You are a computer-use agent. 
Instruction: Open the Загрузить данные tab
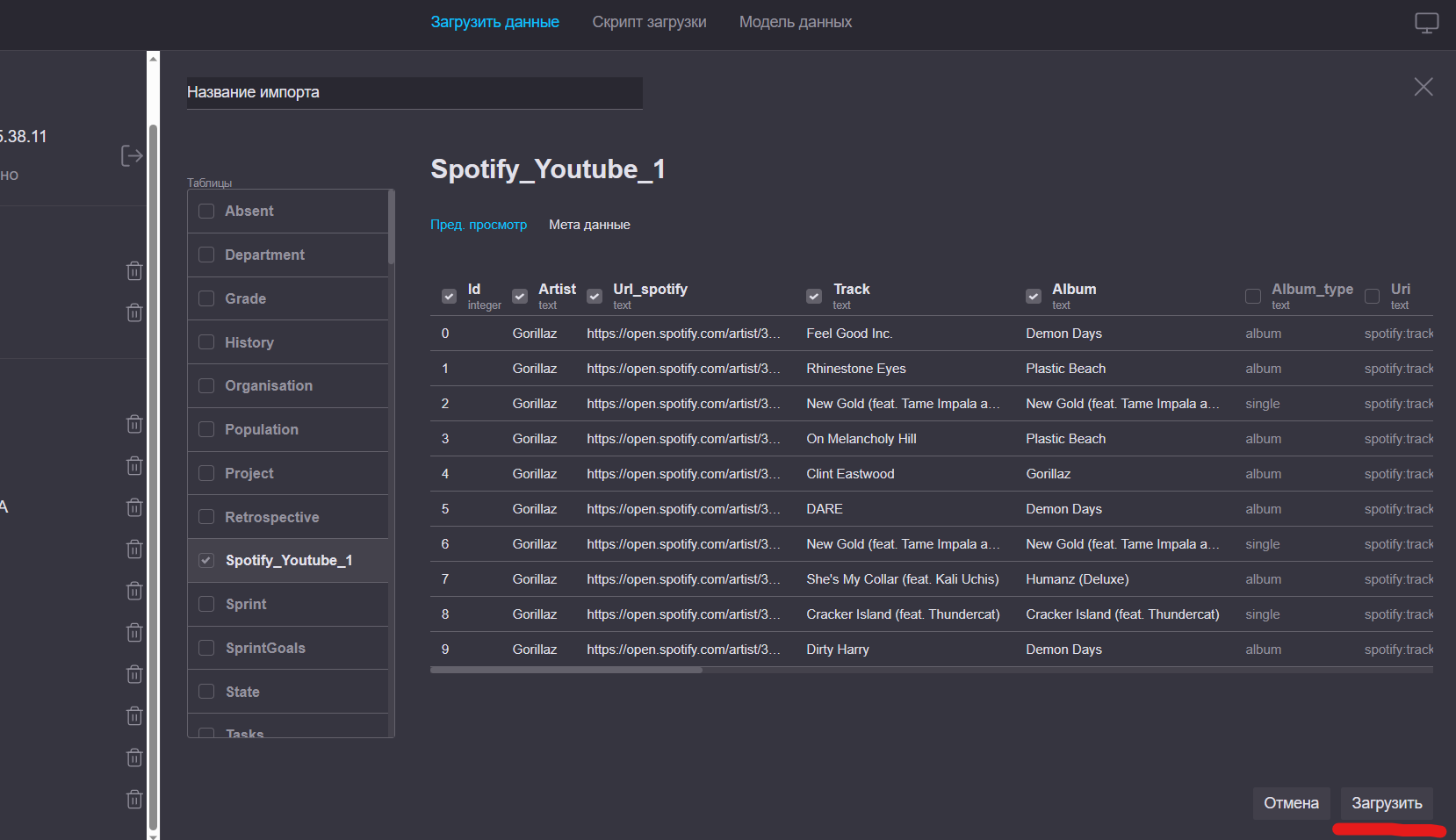[494, 22]
